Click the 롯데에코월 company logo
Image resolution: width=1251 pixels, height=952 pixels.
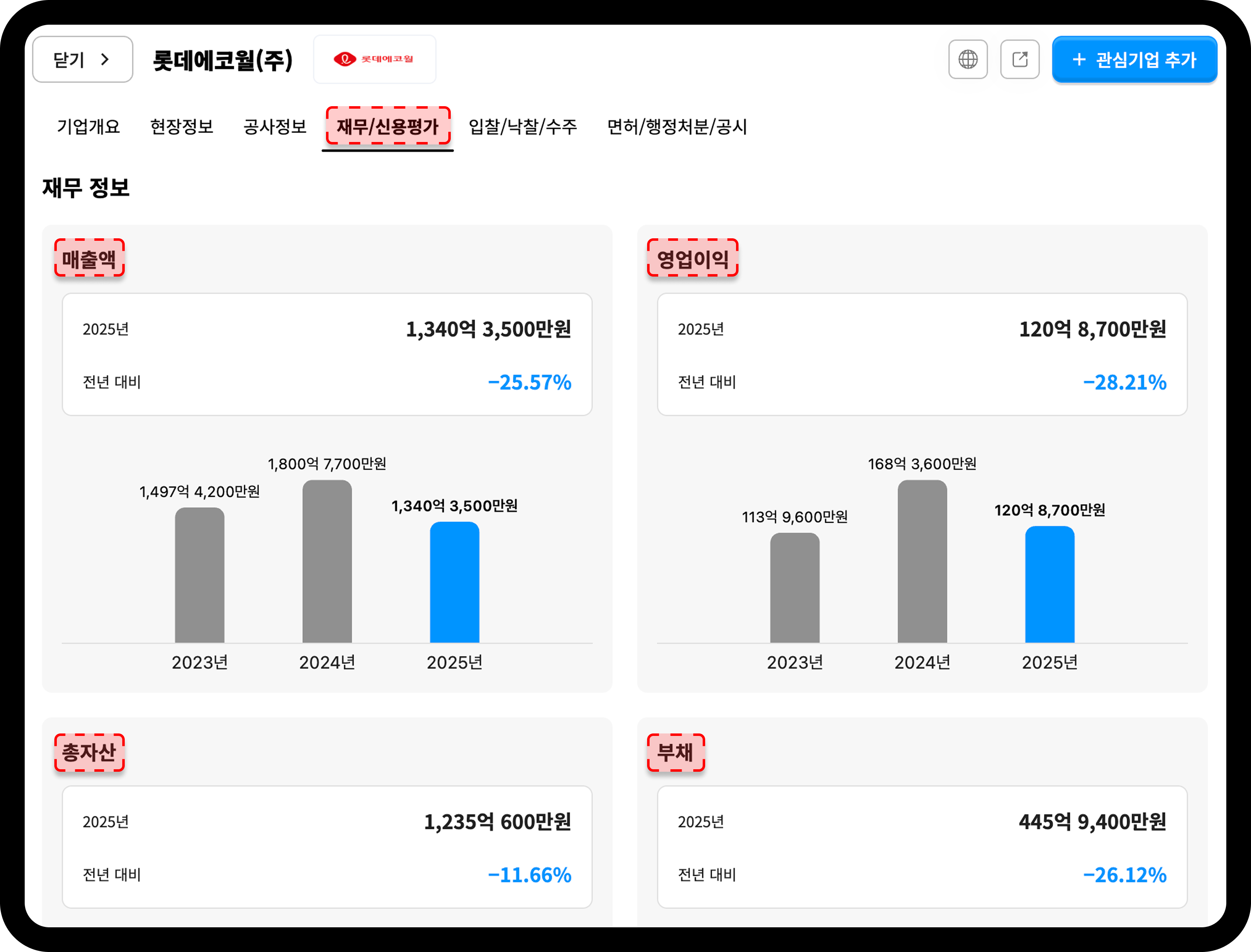[x=374, y=59]
